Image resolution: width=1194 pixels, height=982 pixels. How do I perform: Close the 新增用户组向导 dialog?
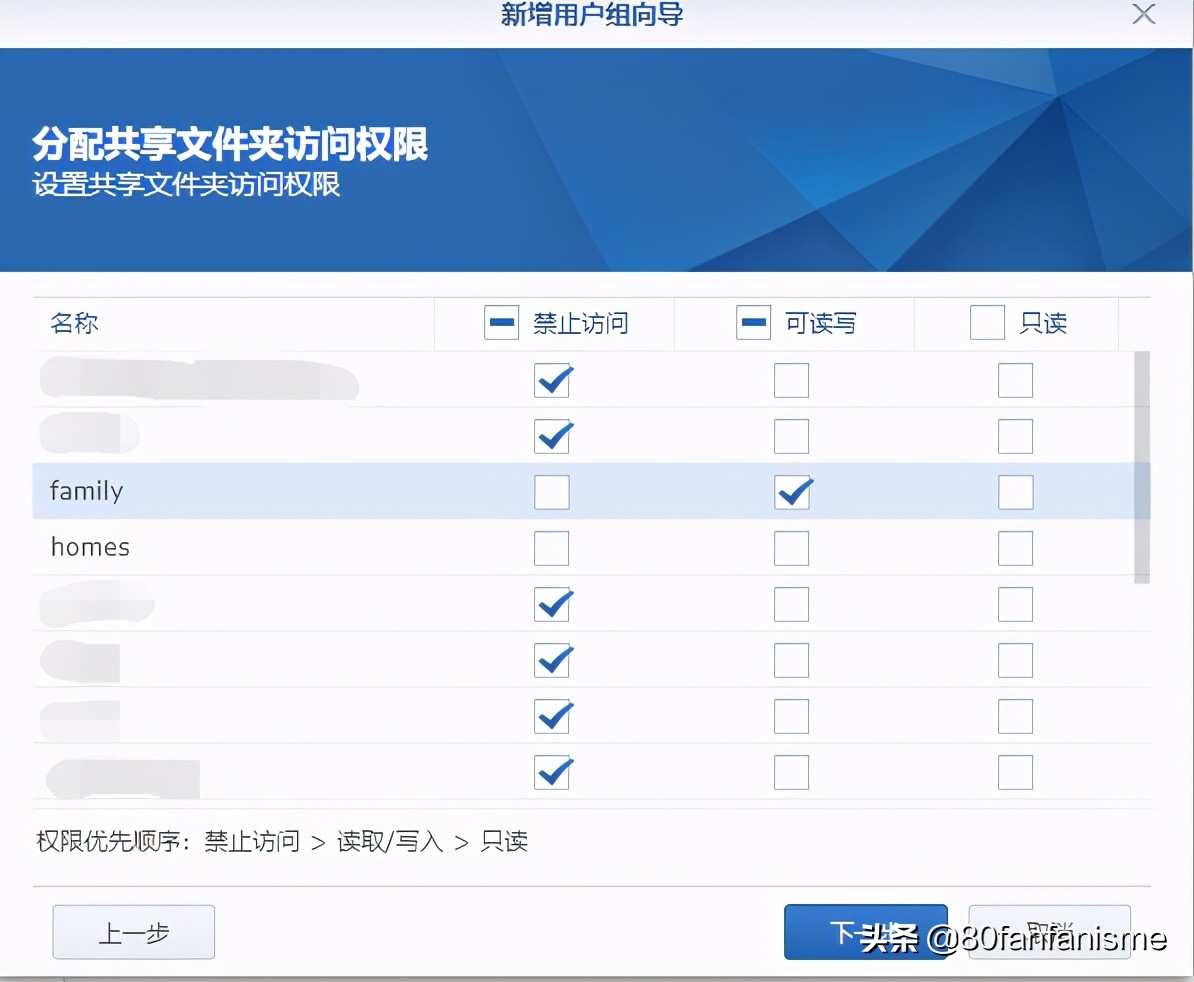(x=1143, y=15)
